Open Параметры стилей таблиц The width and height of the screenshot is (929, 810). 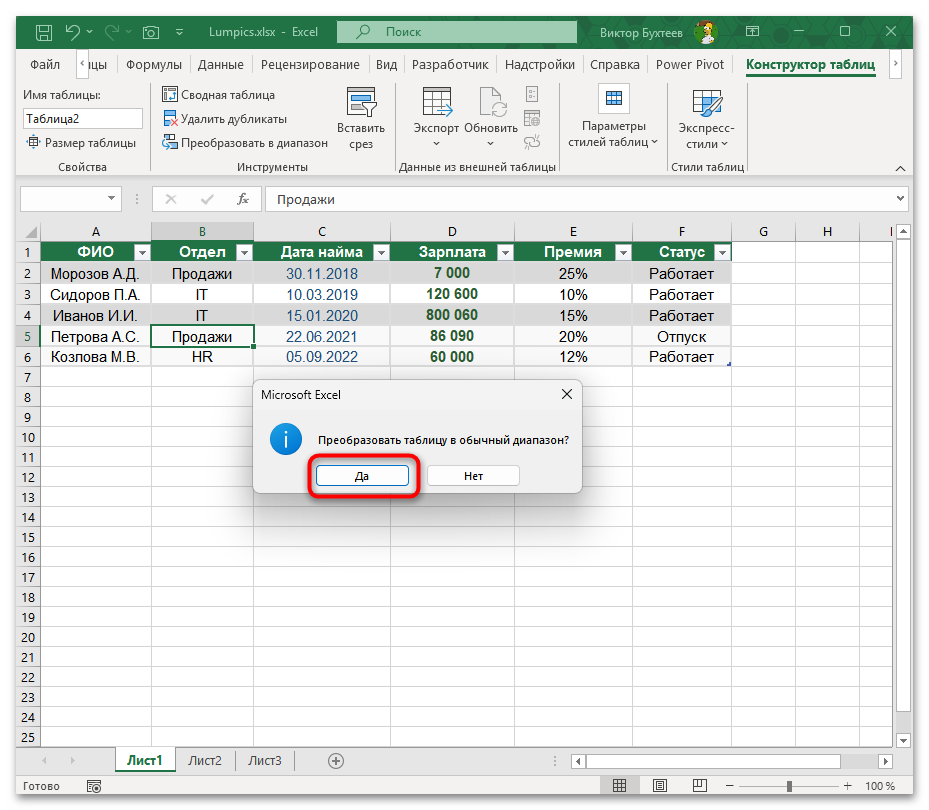coord(613,120)
